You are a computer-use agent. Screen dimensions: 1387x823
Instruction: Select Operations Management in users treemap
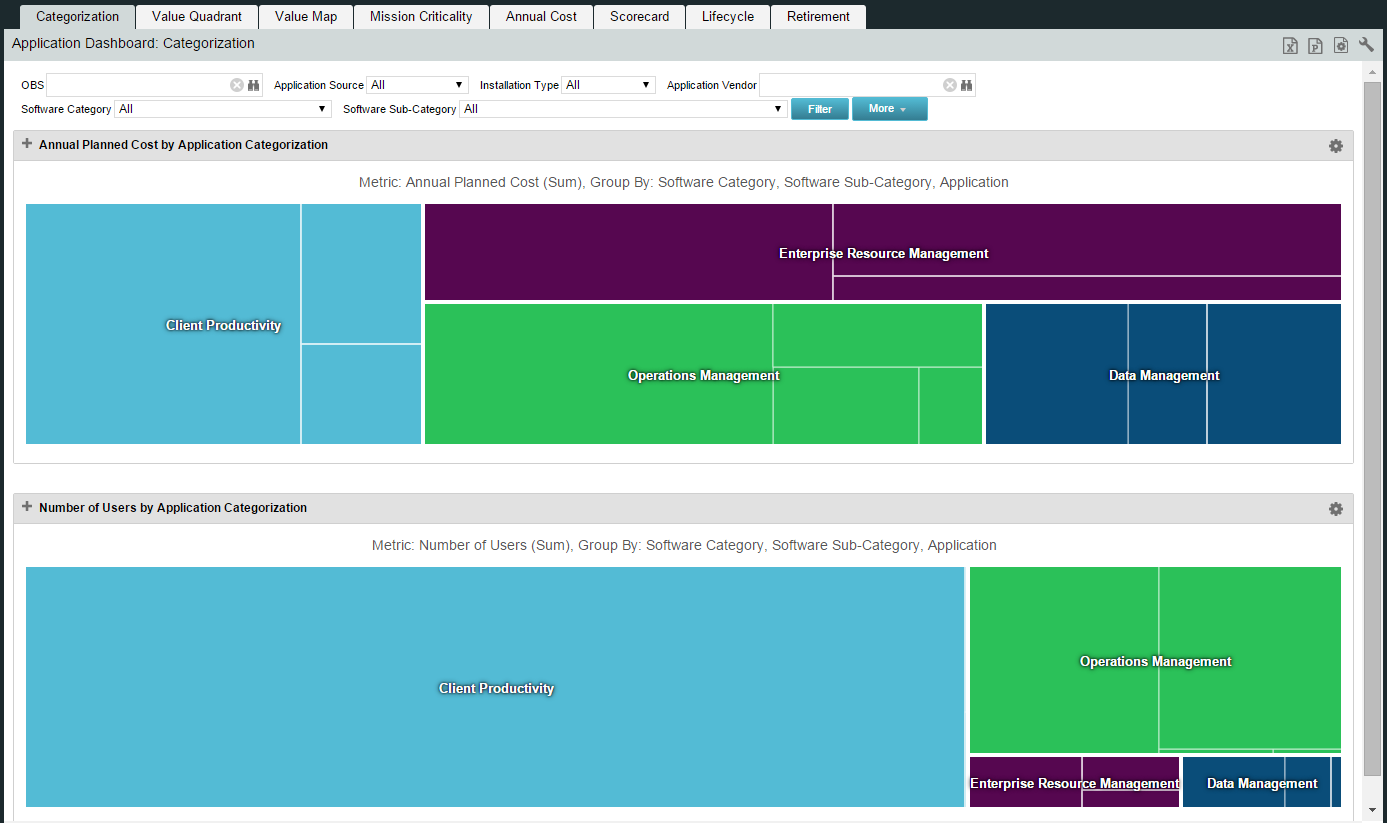coord(1155,661)
